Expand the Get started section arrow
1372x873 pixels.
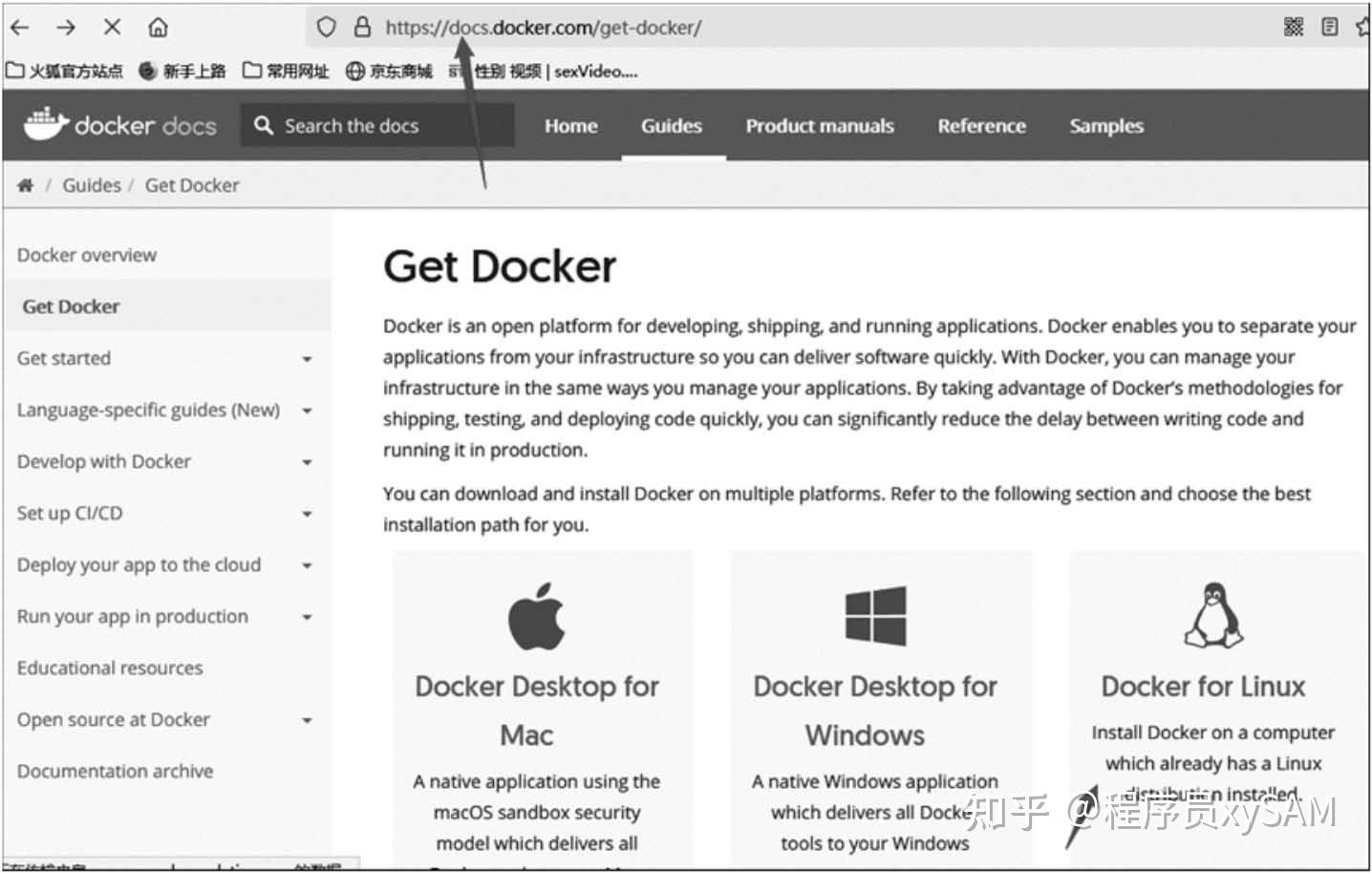[x=307, y=359]
